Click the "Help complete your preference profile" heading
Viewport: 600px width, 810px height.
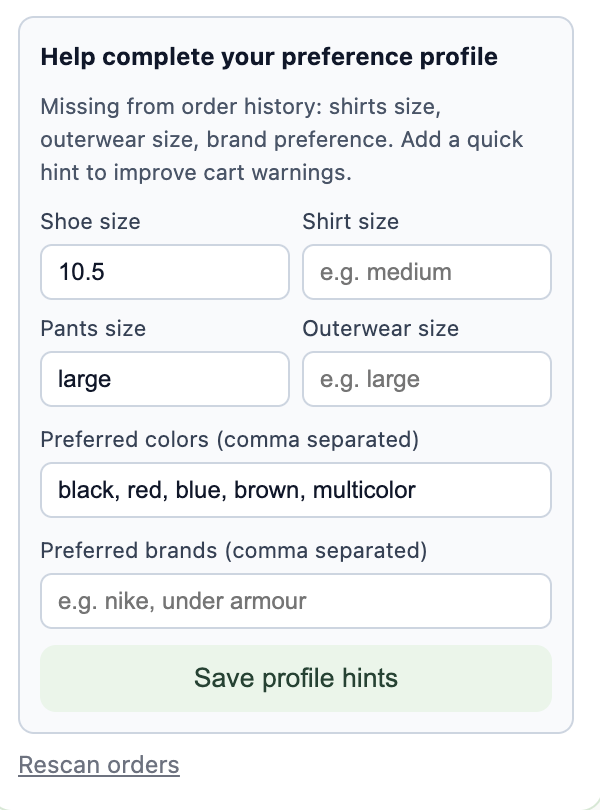(269, 56)
